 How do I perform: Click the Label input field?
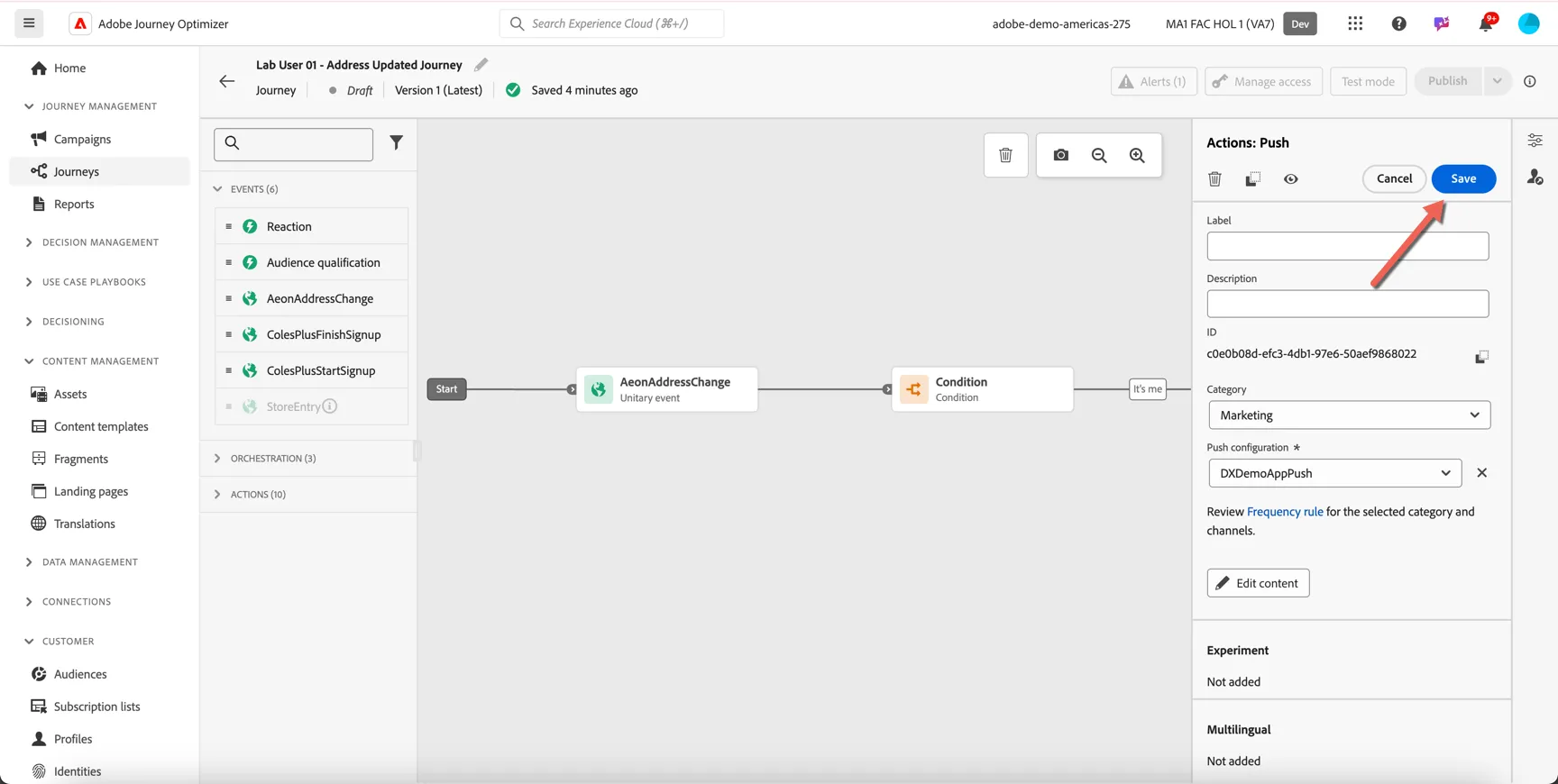click(1347, 246)
